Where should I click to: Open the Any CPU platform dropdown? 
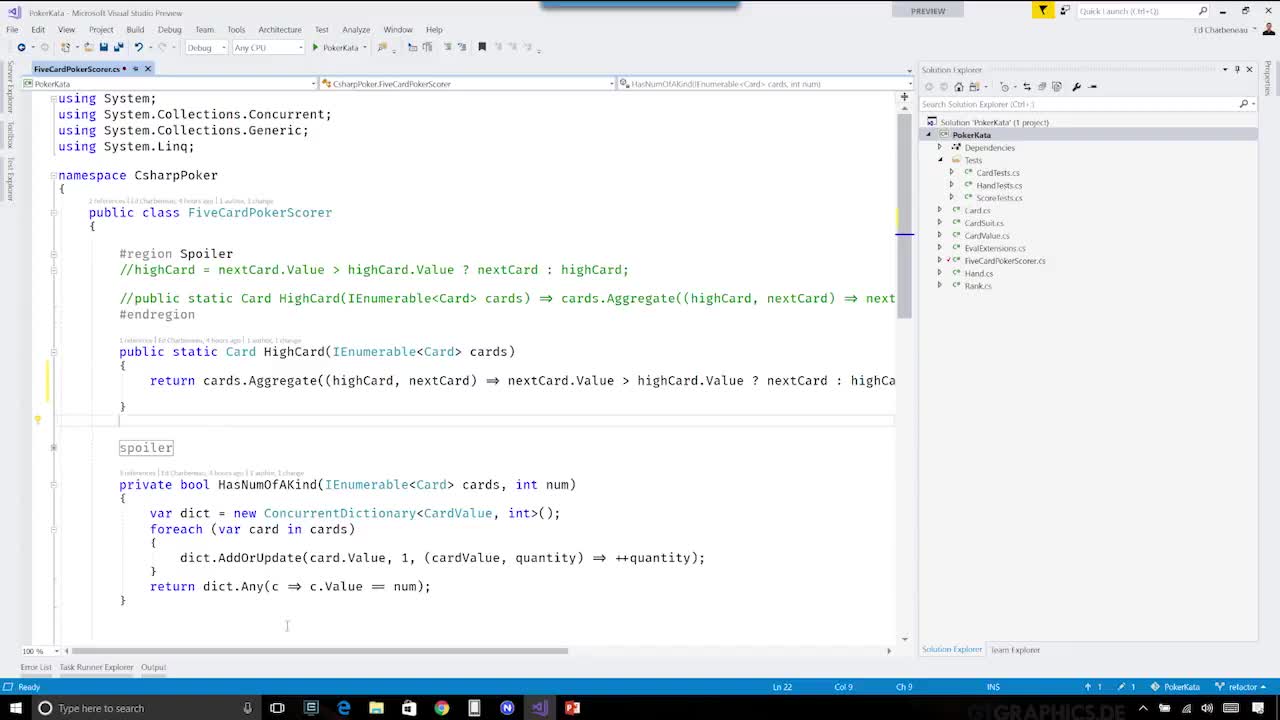point(268,47)
